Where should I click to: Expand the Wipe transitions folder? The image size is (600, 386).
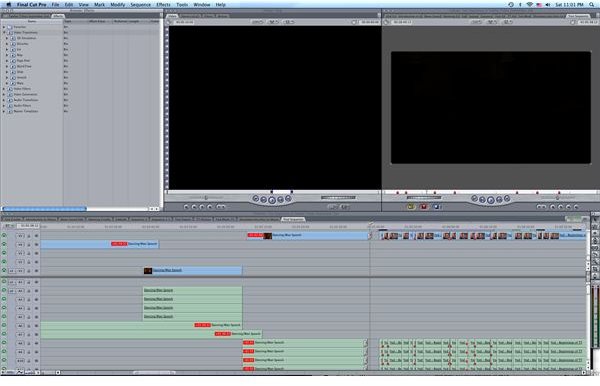7,83
